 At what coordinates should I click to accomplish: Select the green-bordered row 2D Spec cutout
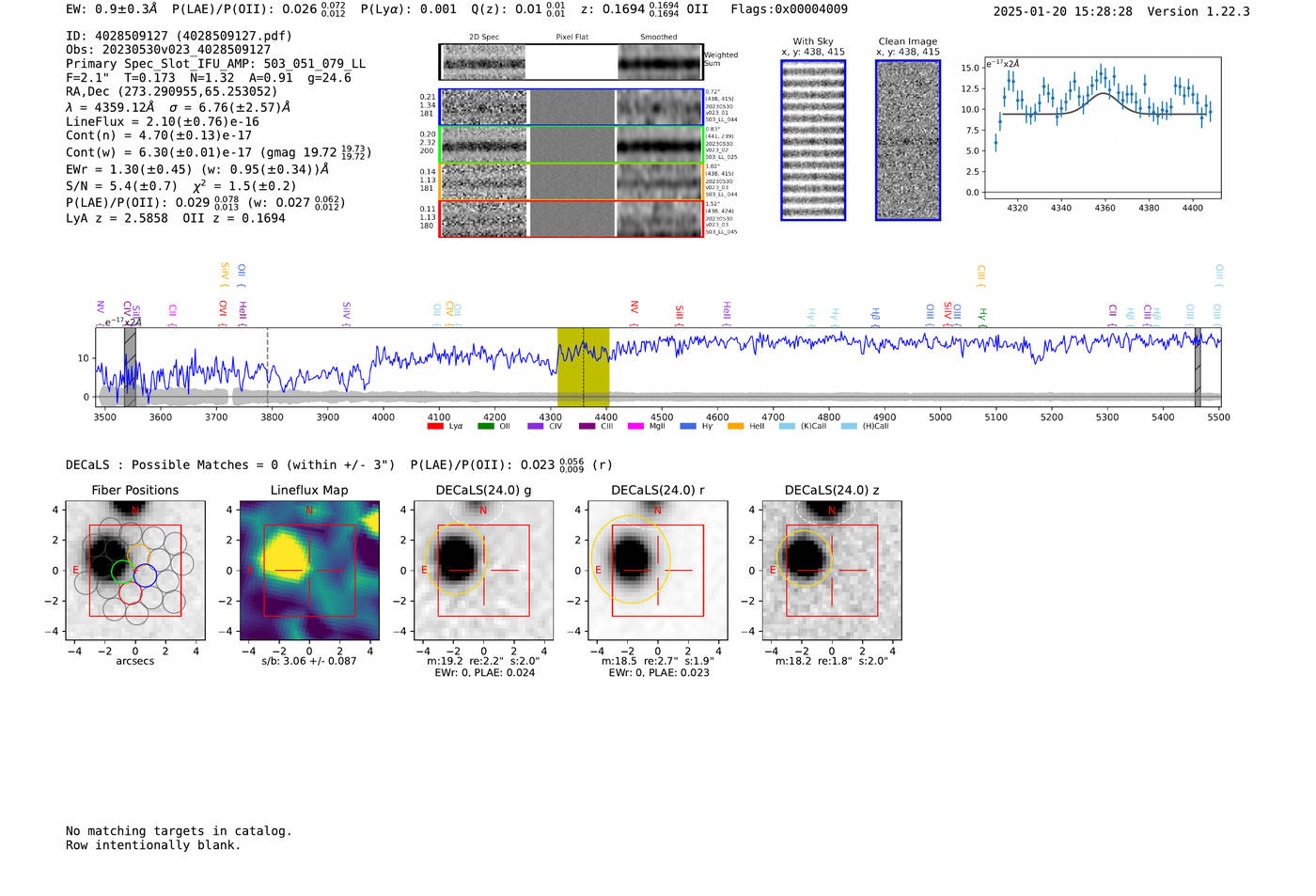(484, 145)
